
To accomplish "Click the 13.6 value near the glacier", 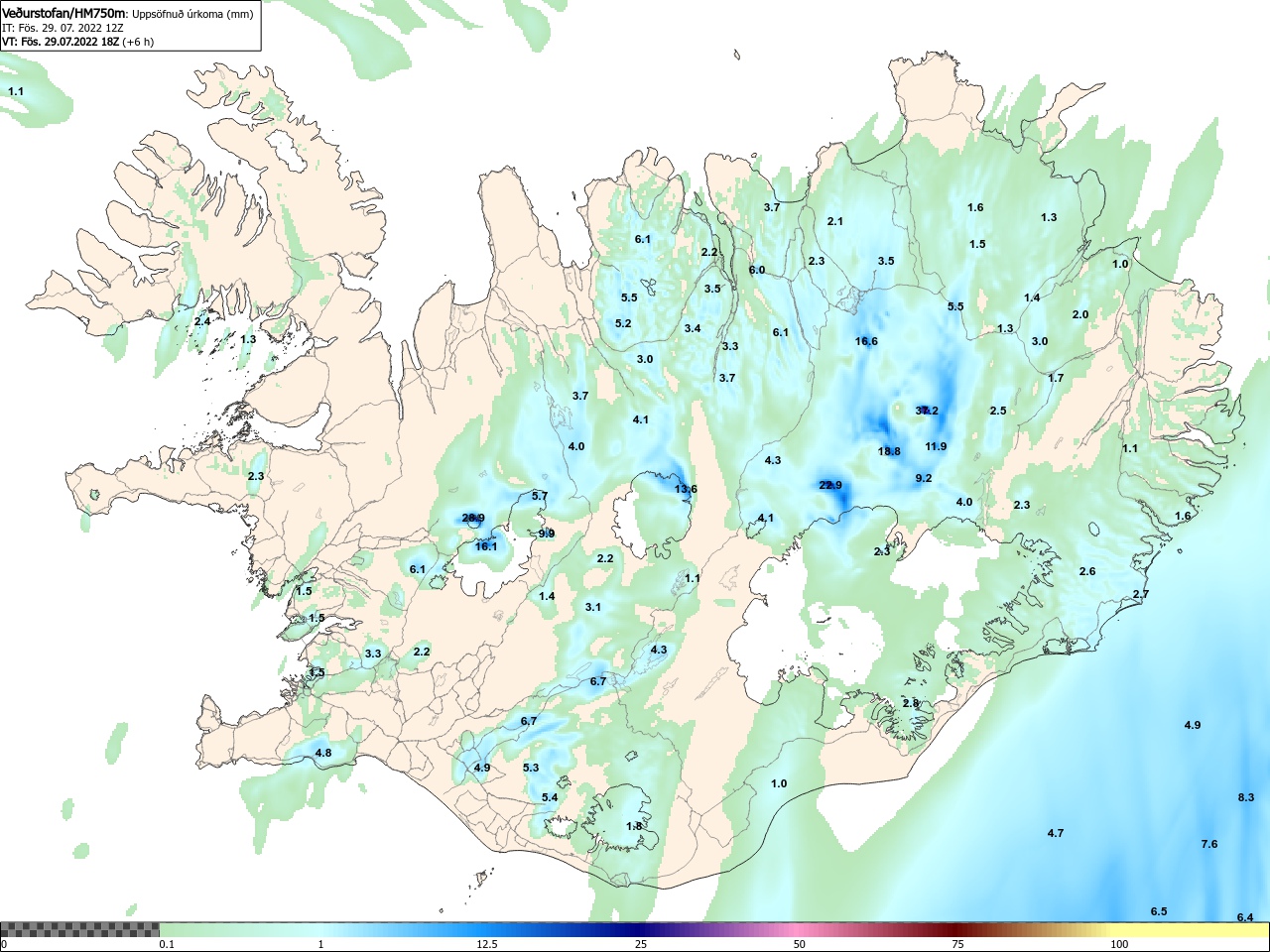I will pyautogui.click(x=686, y=489).
